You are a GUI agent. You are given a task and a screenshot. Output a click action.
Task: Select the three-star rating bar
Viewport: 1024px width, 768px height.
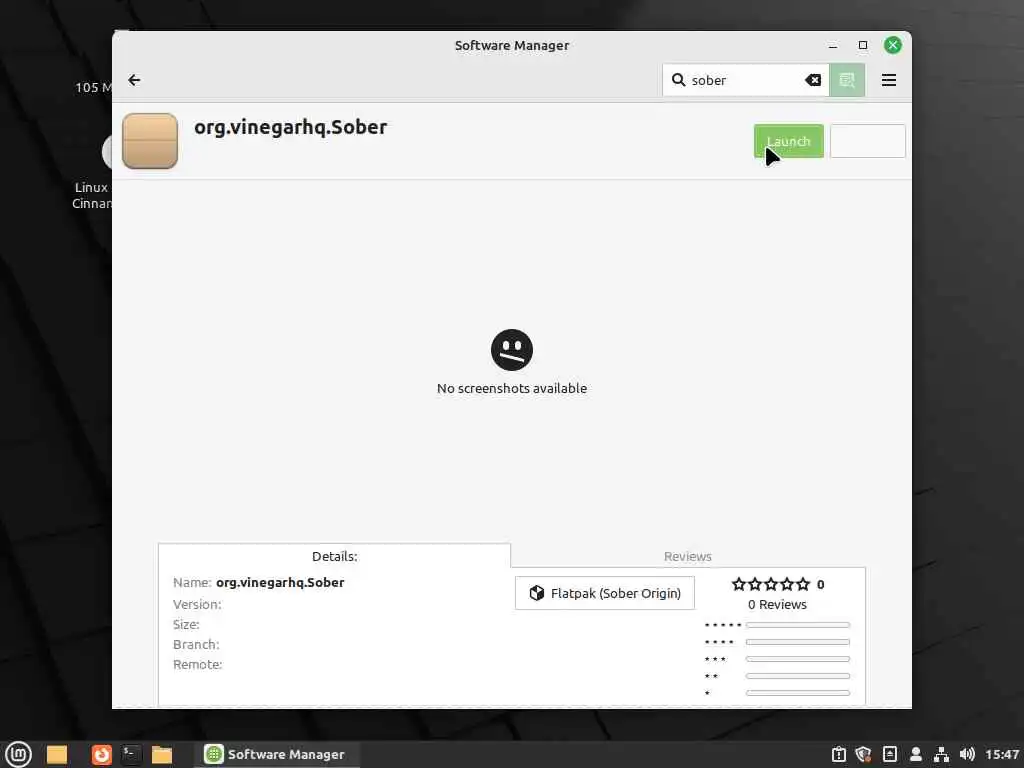[797, 659]
